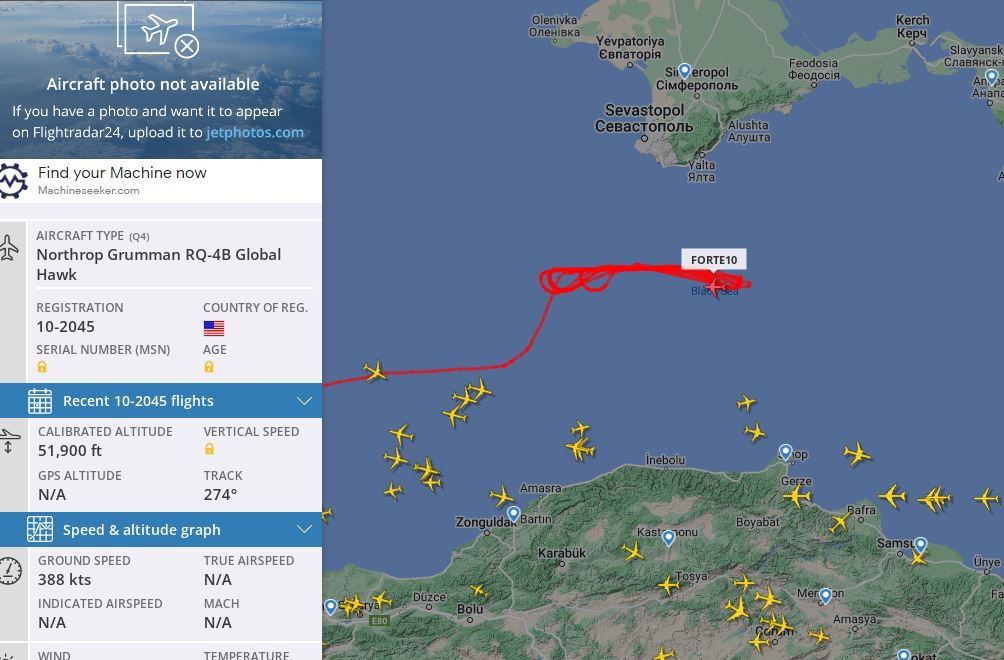Image resolution: width=1004 pixels, height=660 pixels.
Task: Click the FORTE10 callsign label
Action: pos(714,260)
